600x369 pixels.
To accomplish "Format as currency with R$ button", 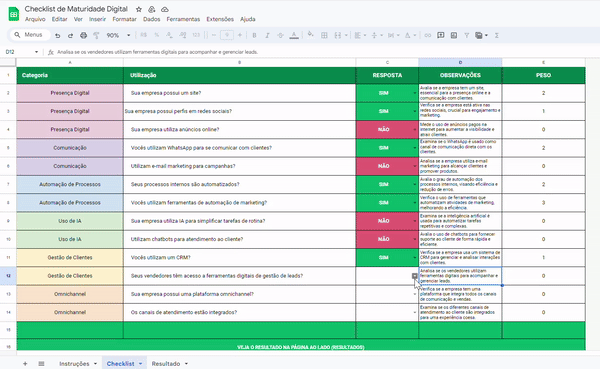I will [x=143, y=35].
